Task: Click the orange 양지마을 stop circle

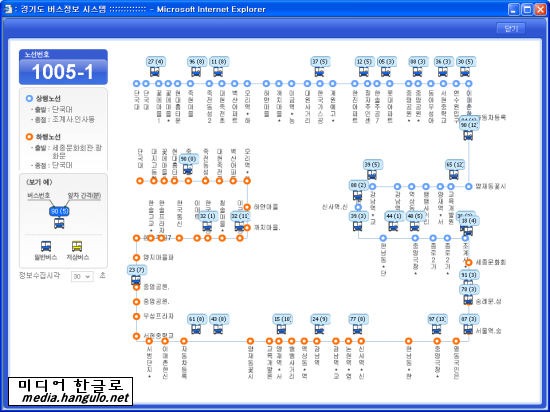Action: pos(136,257)
